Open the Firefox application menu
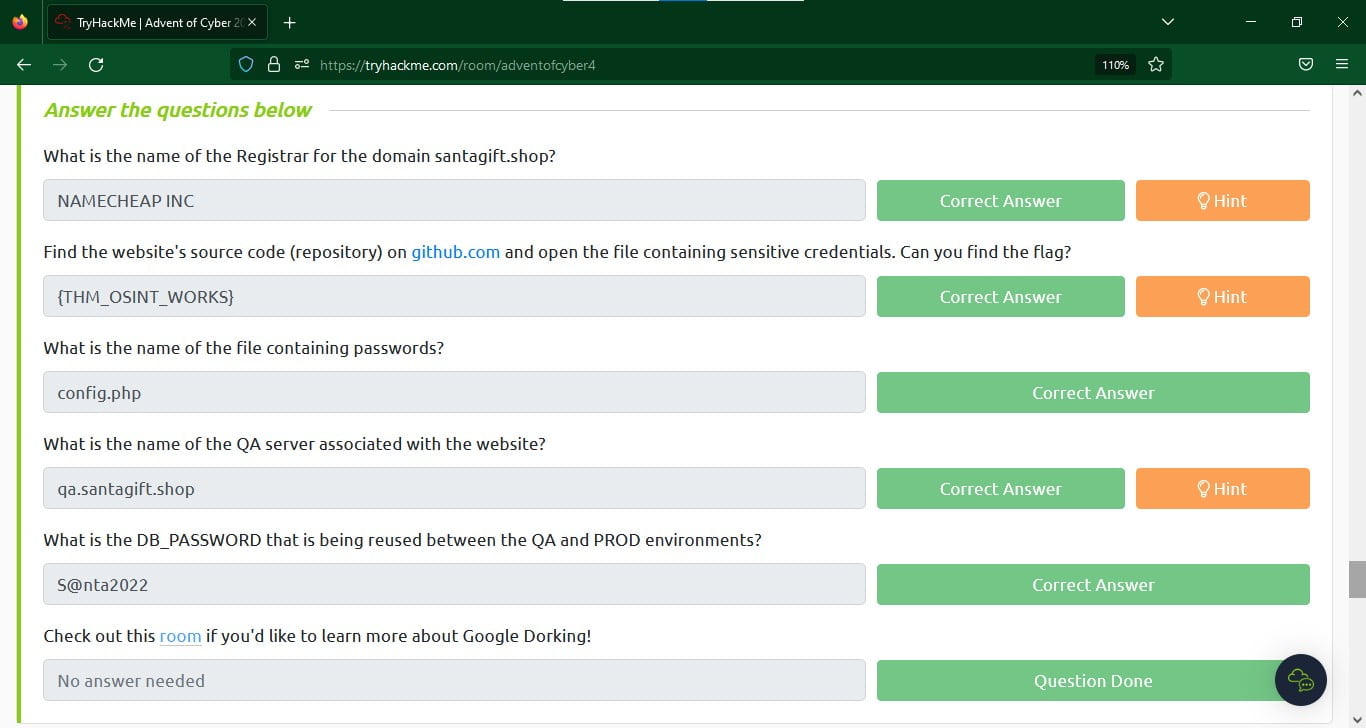Viewport: 1366px width, 728px height. (x=1342, y=64)
